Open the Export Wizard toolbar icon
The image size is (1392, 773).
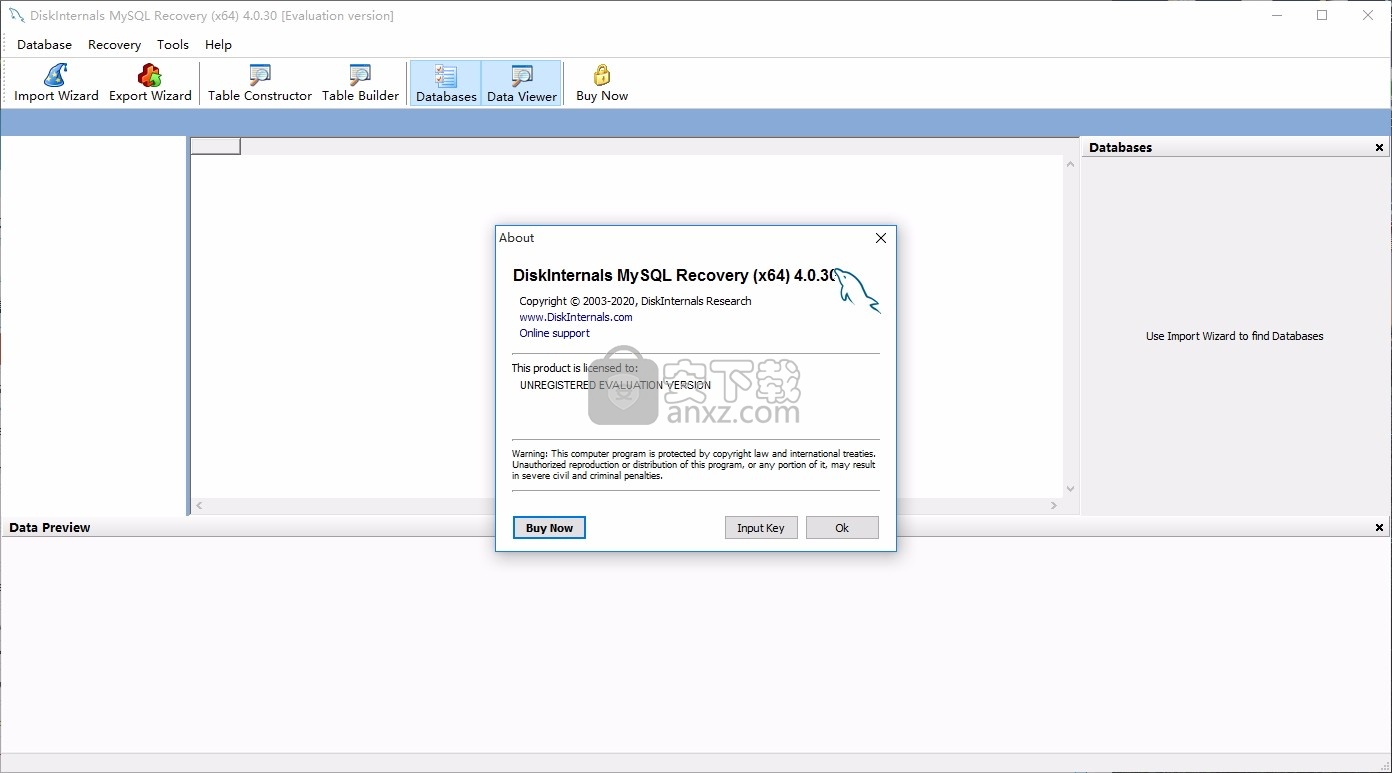click(150, 83)
